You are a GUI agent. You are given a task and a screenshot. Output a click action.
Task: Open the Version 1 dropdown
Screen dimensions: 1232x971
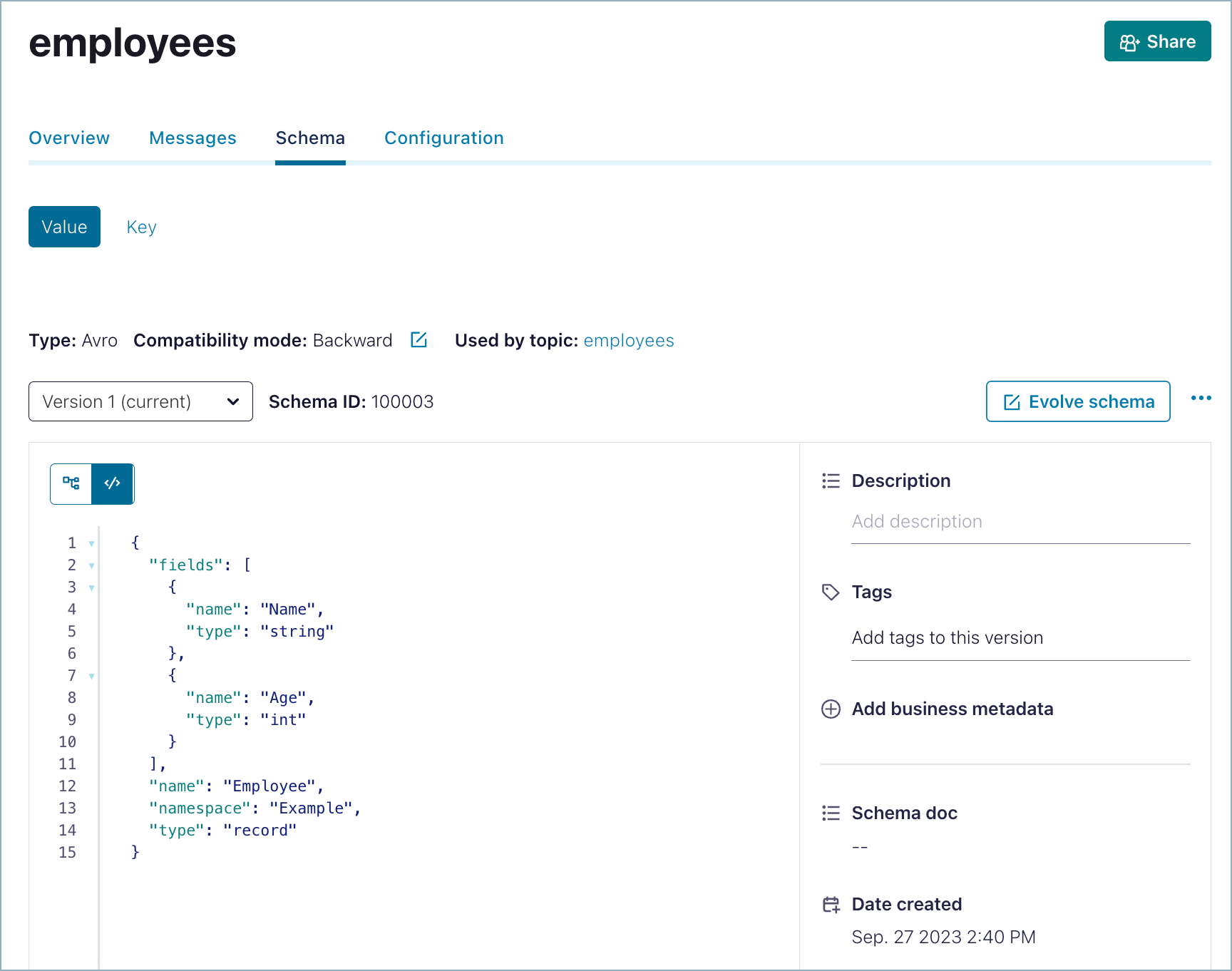[140, 401]
